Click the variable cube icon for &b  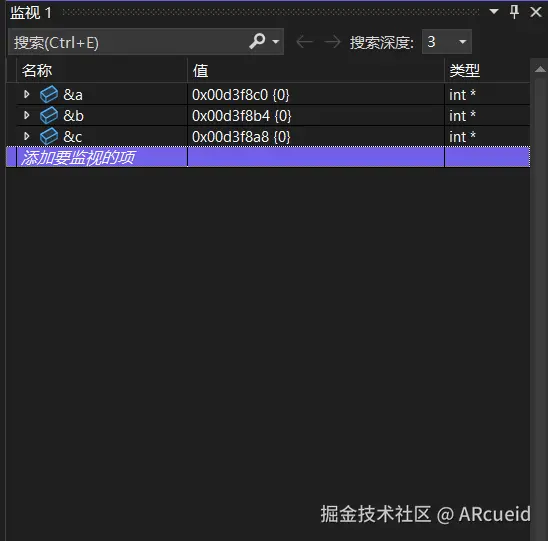coord(49,115)
